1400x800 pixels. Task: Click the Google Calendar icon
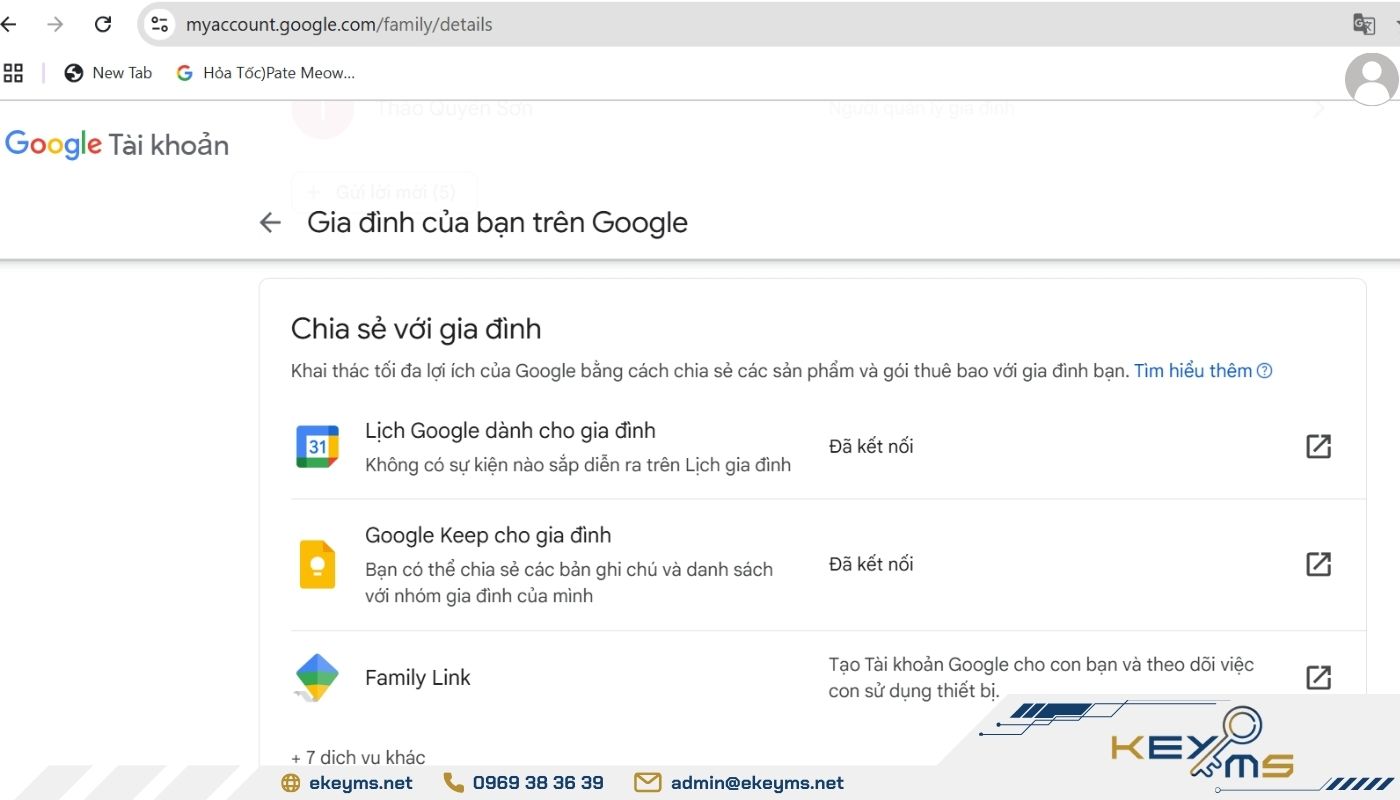(x=317, y=447)
